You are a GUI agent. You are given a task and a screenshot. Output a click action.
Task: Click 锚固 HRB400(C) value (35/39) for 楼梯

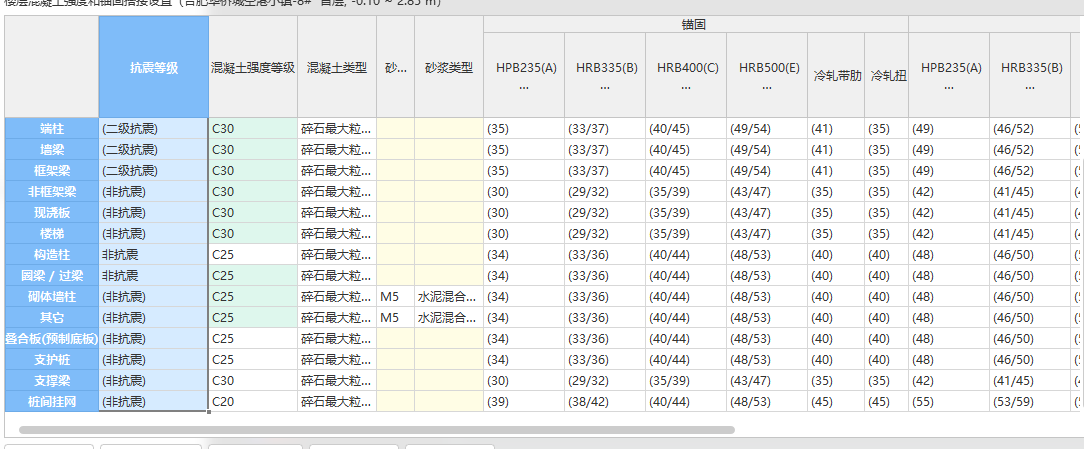pos(686,233)
